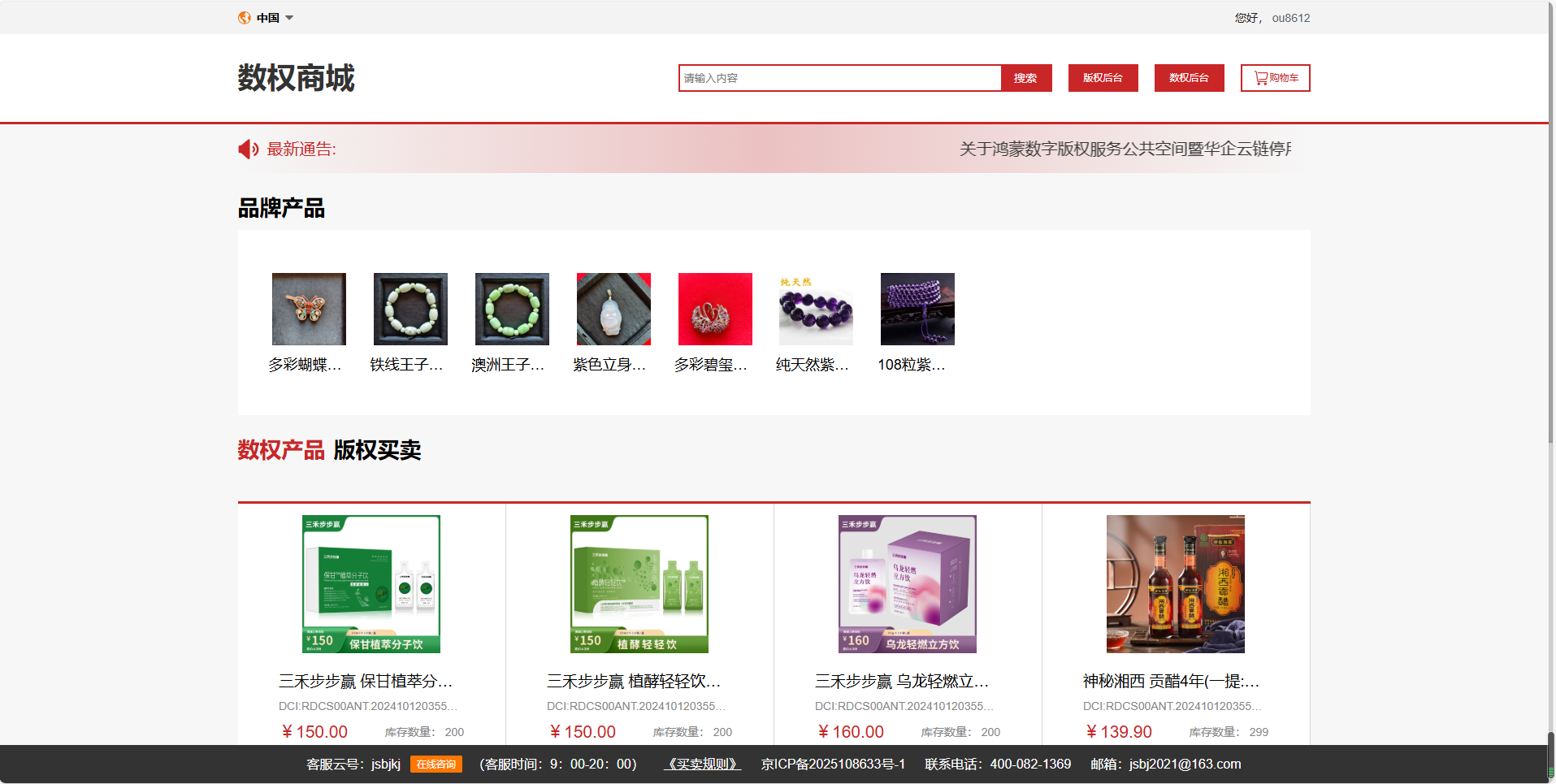The width and height of the screenshot is (1556, 784).
Task: Open 数权后台 from the header
Action: [x=1189, y=78]
